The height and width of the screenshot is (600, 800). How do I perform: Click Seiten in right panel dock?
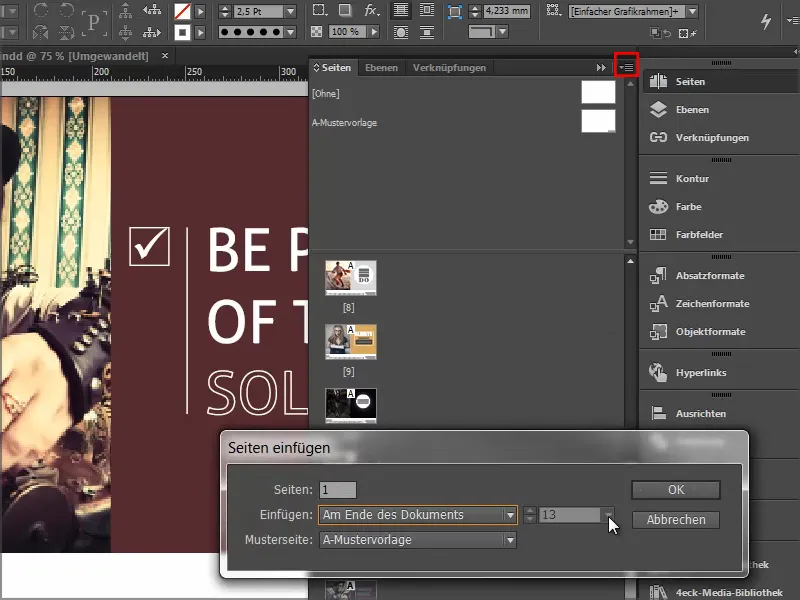[x=719, y=82]
